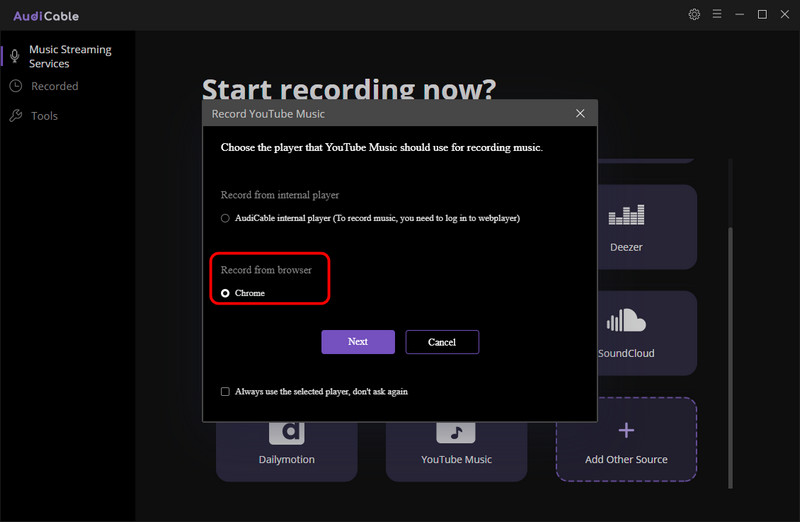Click the 'Record from internal player' heading
The image size is (800, 522).
click(x=280, y=195)
